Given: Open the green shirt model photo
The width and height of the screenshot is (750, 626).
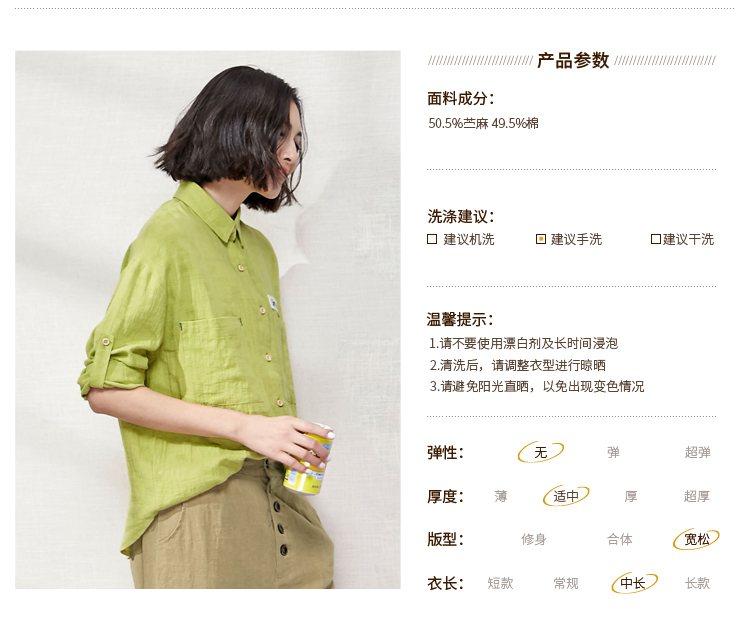Looking at the screenshot, I should click(208, 319).
